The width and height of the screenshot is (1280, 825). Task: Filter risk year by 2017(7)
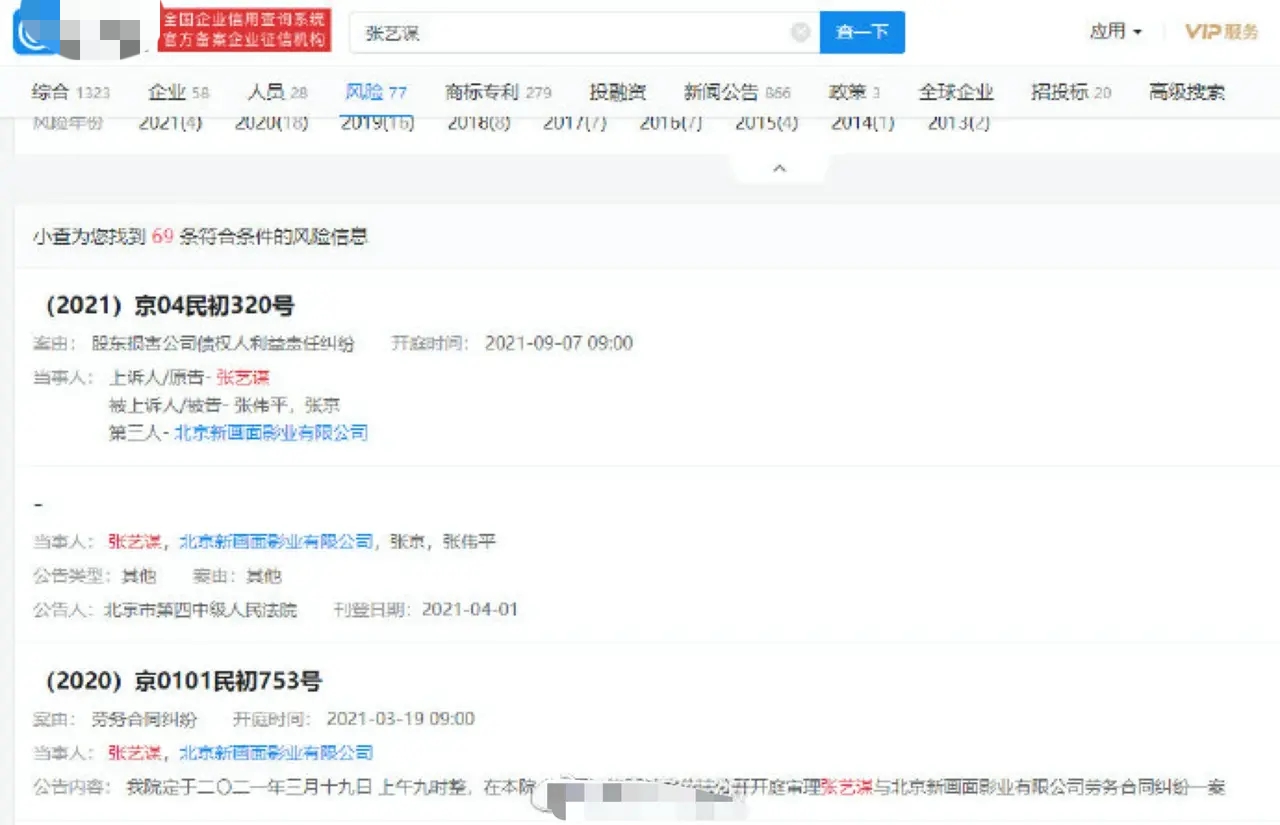[x=575, y=123]
